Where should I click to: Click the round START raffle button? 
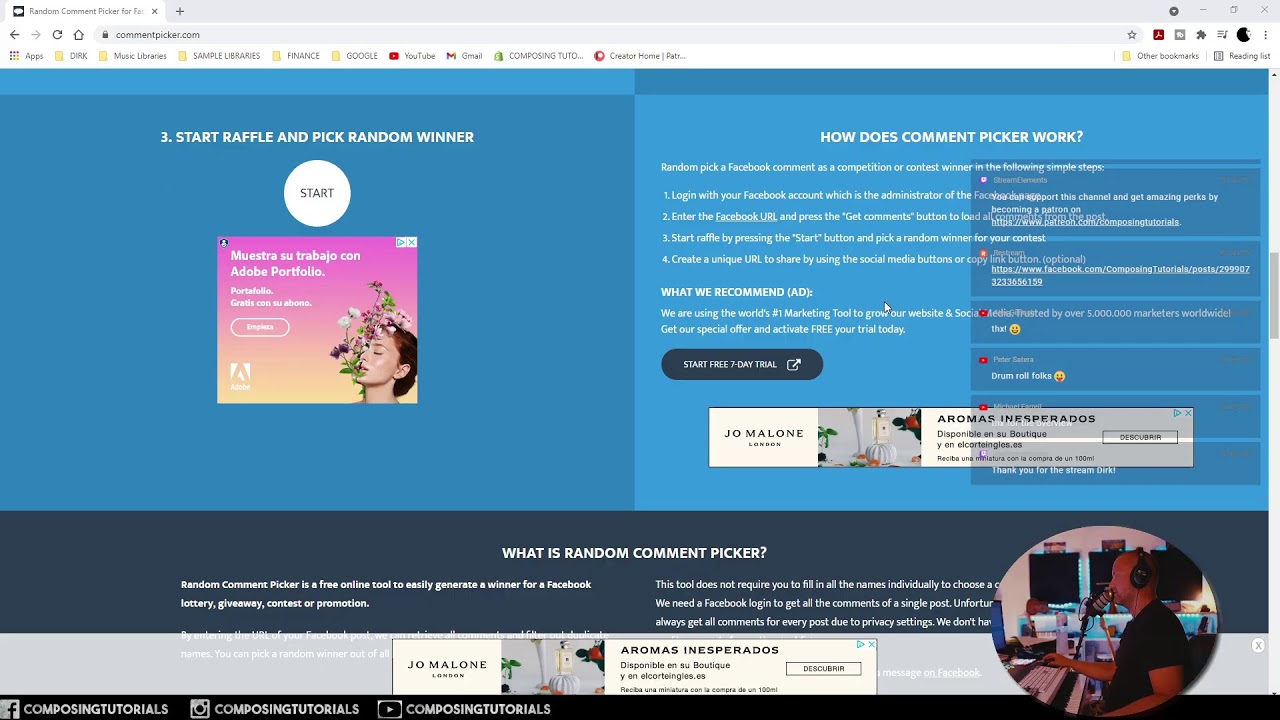(x=317, y=193)
